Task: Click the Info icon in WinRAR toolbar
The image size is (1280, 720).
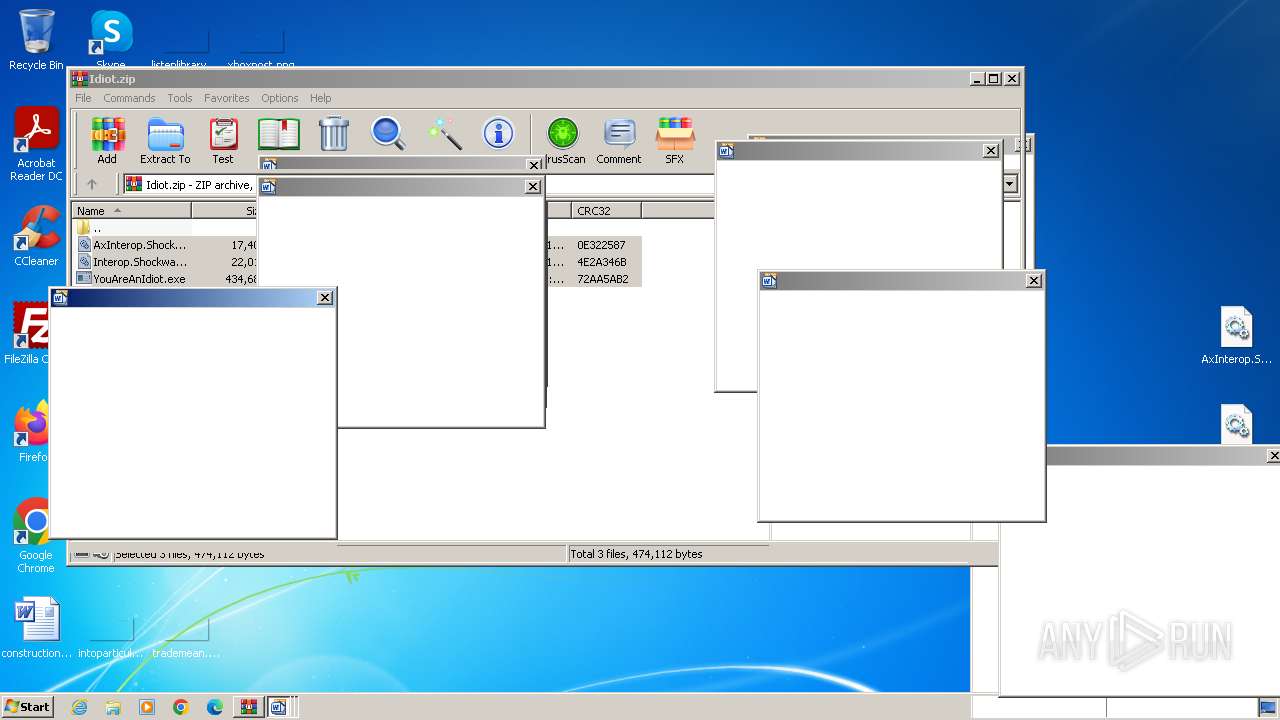Action: pos(498,134)
